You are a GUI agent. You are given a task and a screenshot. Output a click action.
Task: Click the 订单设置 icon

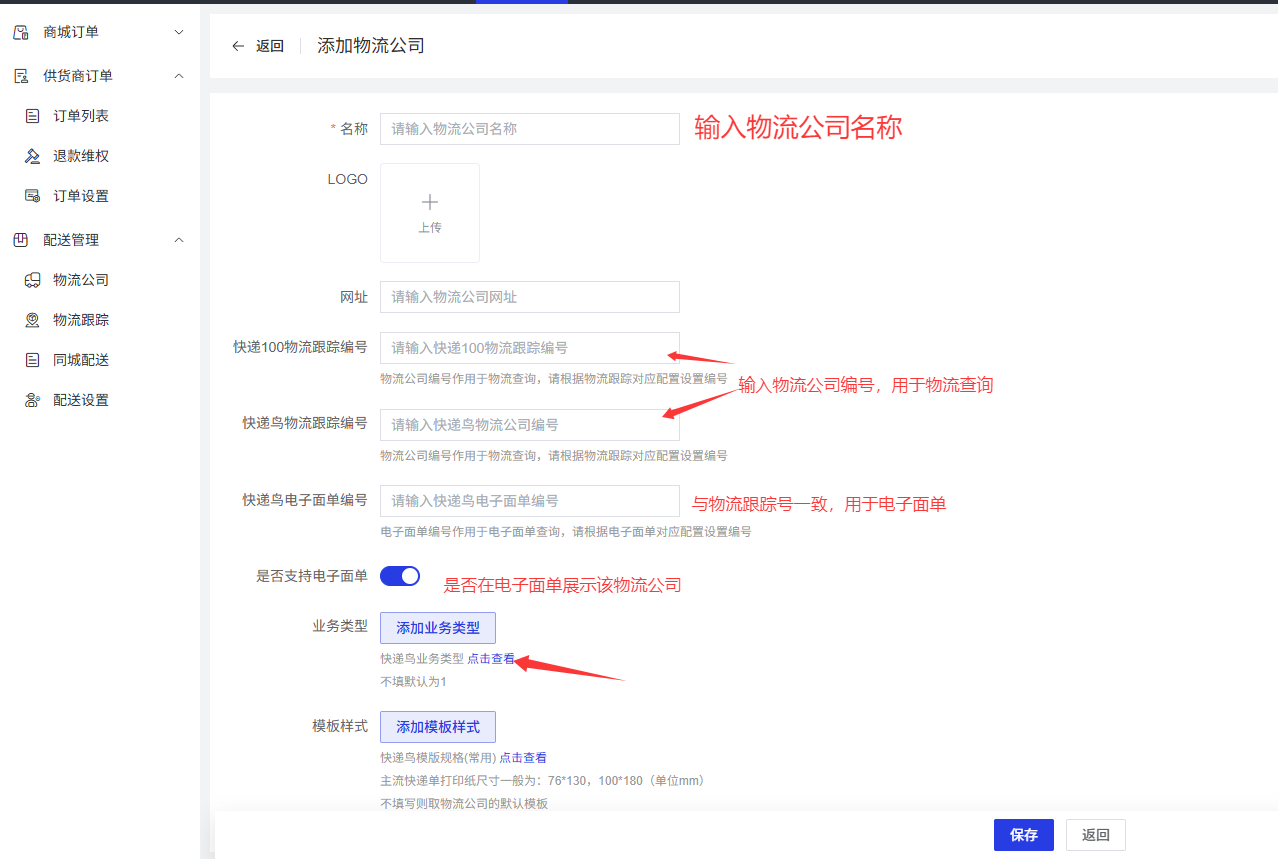point(32,196)
